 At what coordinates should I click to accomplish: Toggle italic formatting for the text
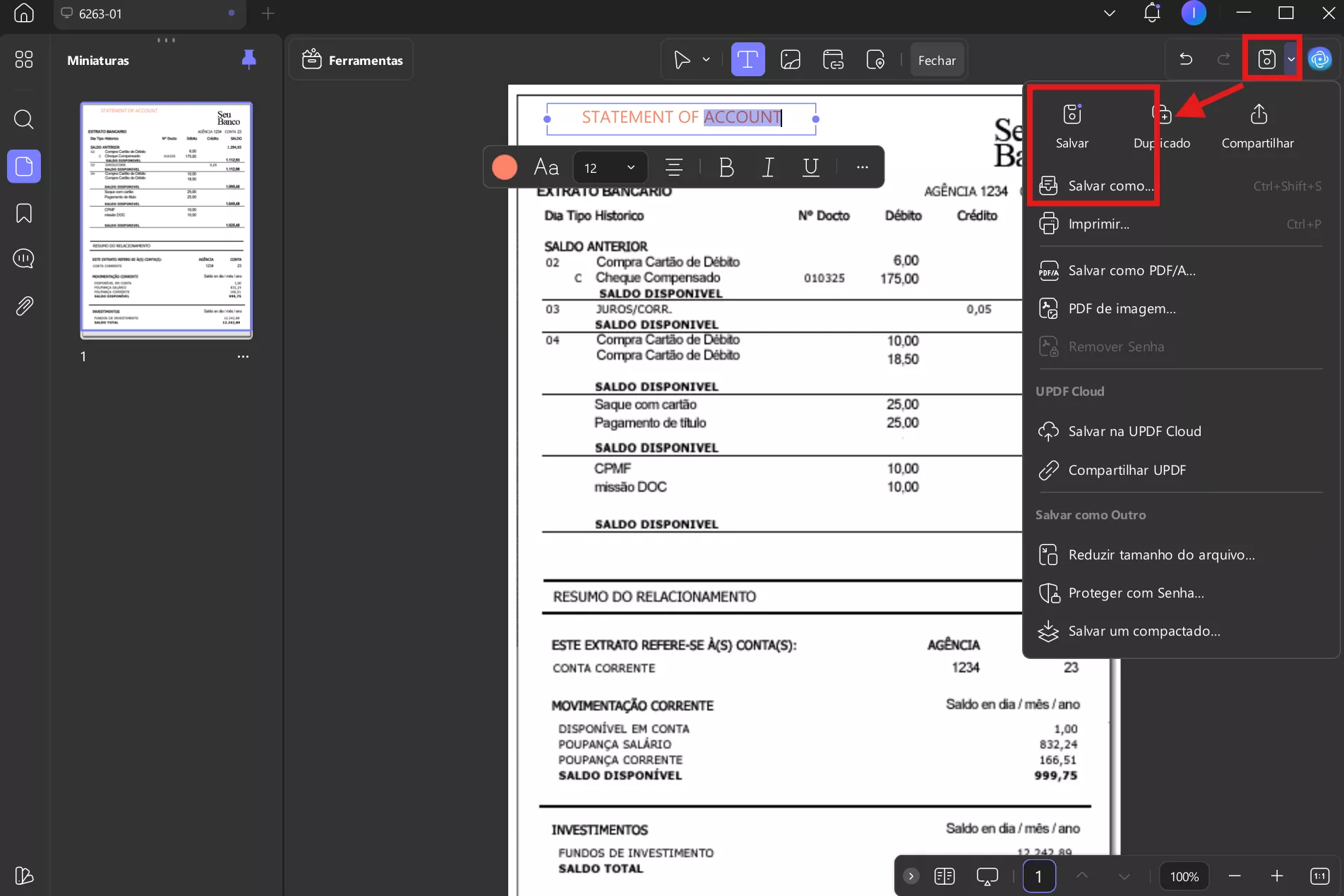[768, 167]
